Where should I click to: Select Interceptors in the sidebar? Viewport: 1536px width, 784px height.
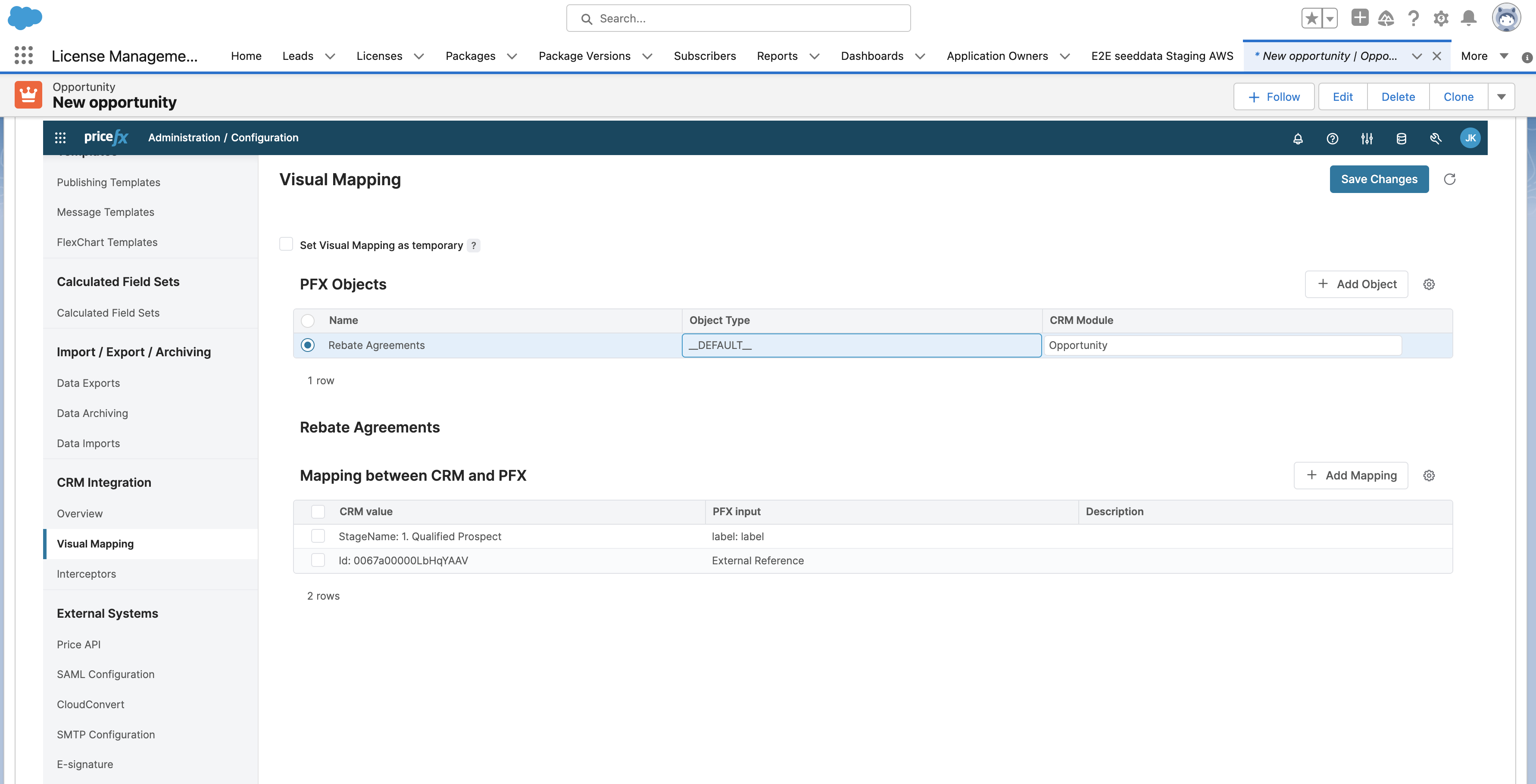point(87,573)
